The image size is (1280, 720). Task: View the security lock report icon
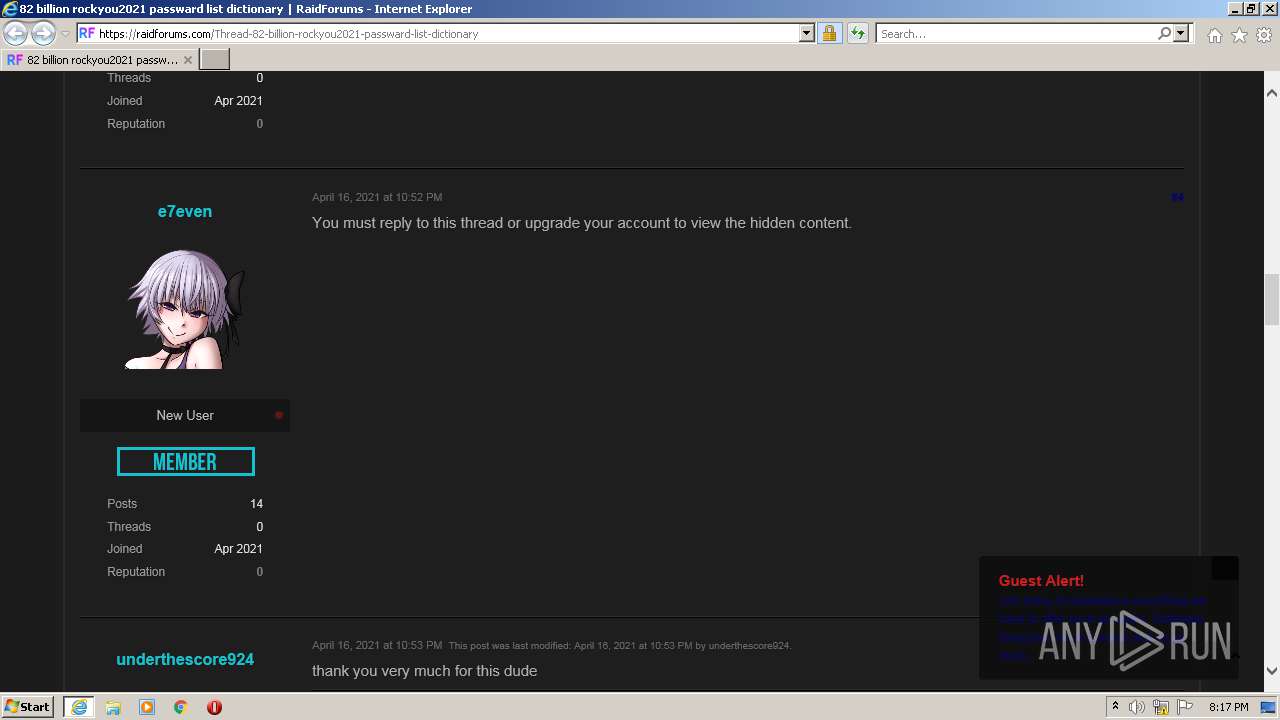829,33
